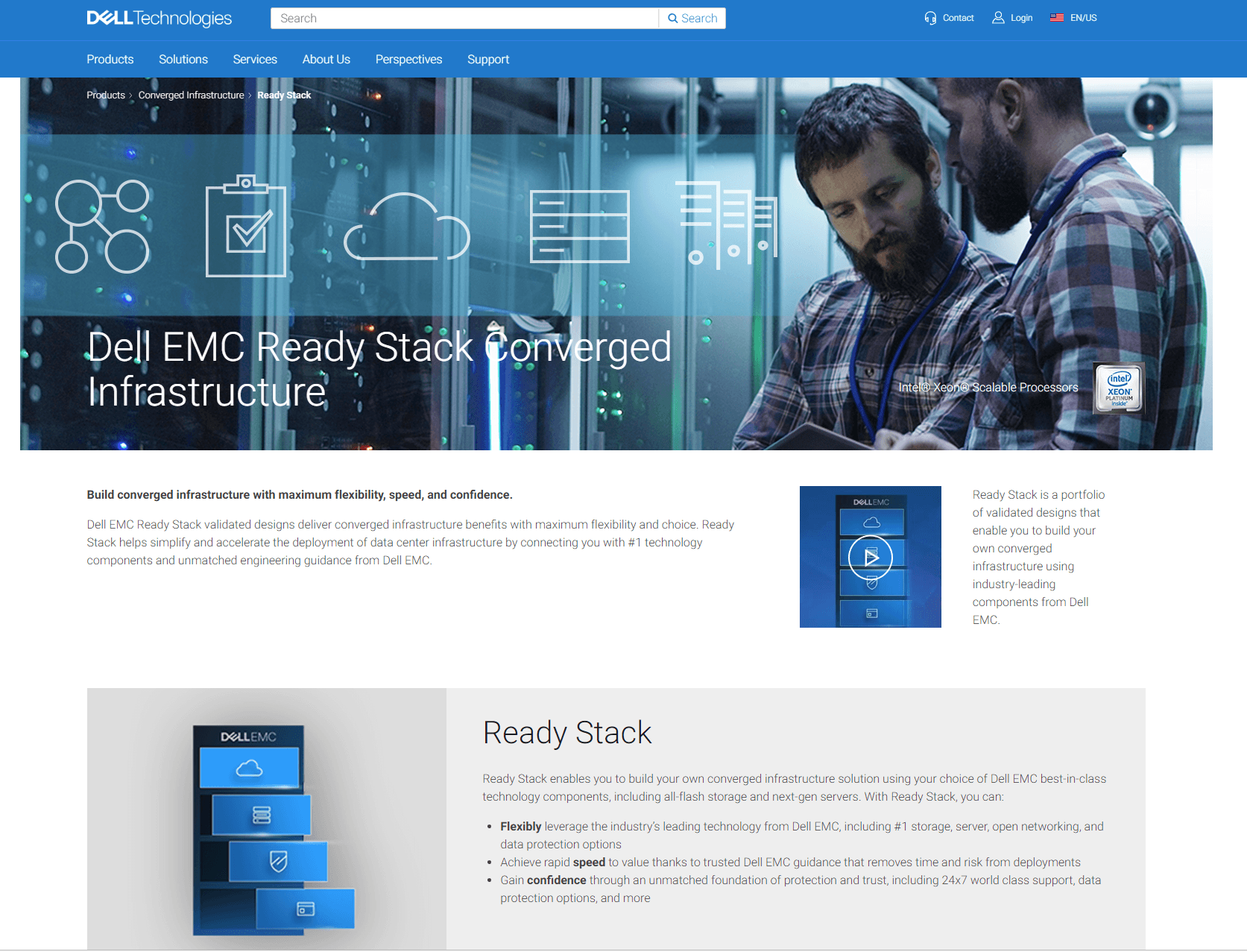Open the Contact link

[x=958, y=18]
